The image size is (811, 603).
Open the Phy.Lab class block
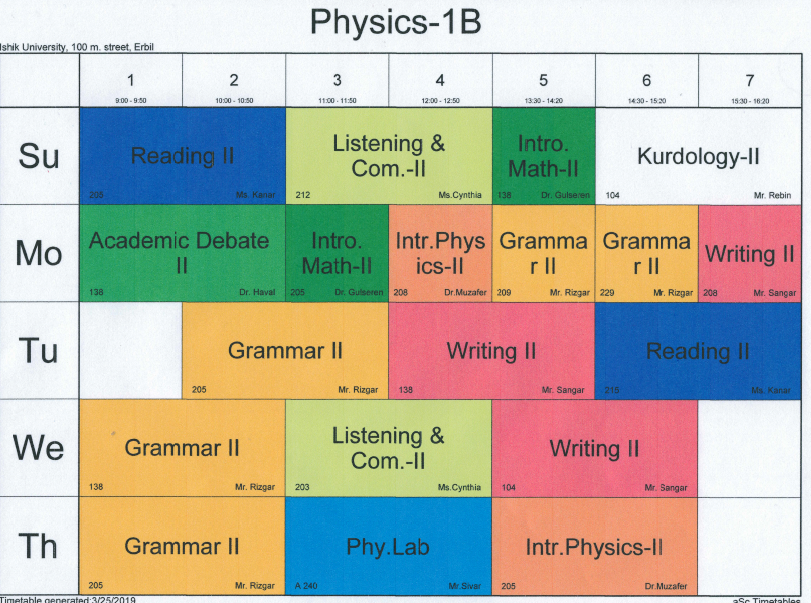[x=388, y=545]
